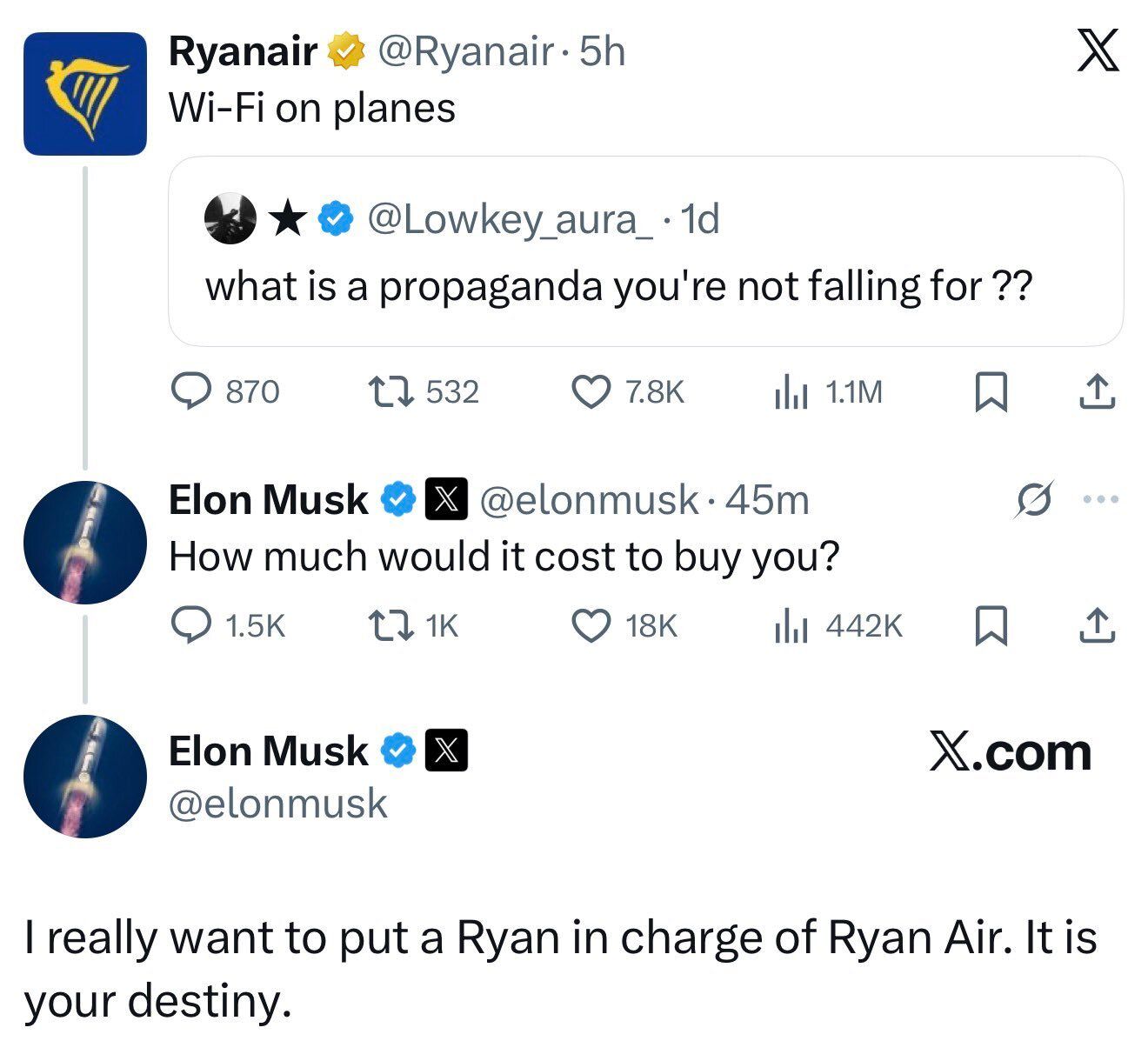Click Elon Musk's rocket avatar on bottom tweet
The width and height of the screenshot is (1148, 1061).
pyautogui.click(x=85, y=776)
